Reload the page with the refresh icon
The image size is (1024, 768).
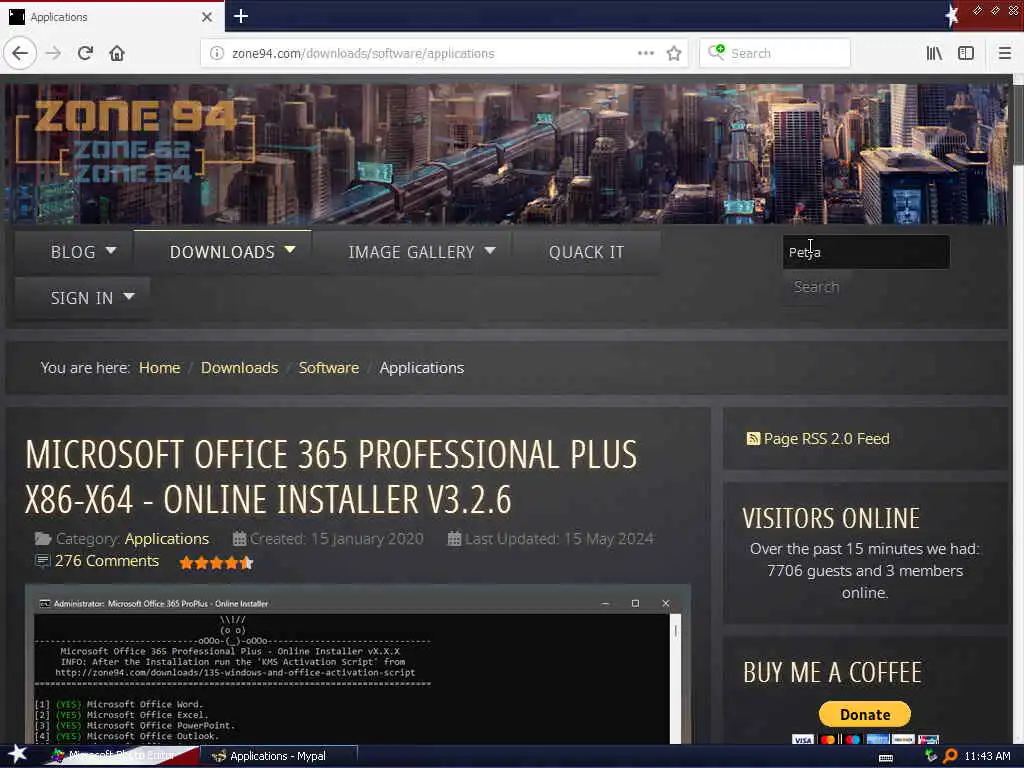85,53
